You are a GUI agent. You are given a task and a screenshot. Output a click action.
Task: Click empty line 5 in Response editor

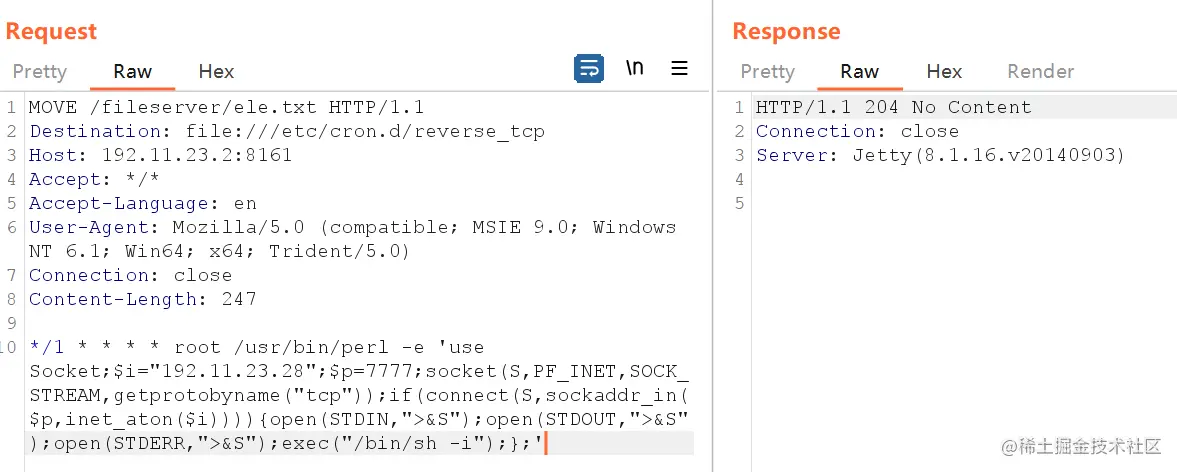(x=965, y=203)
